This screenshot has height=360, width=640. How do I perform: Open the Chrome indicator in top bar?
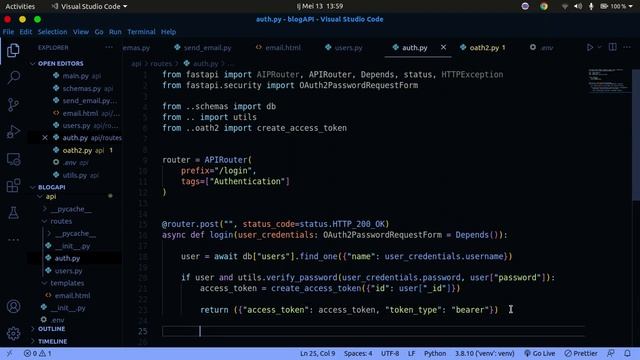point(544,6)
